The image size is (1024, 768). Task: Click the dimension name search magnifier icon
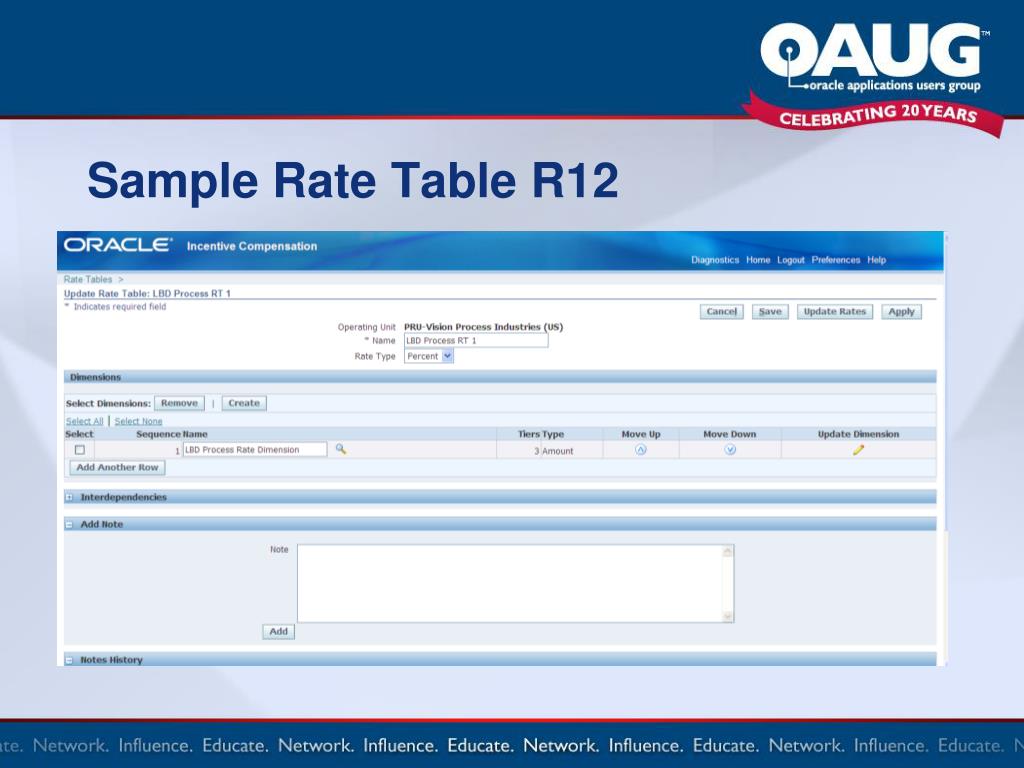click(x=340, y=449)
